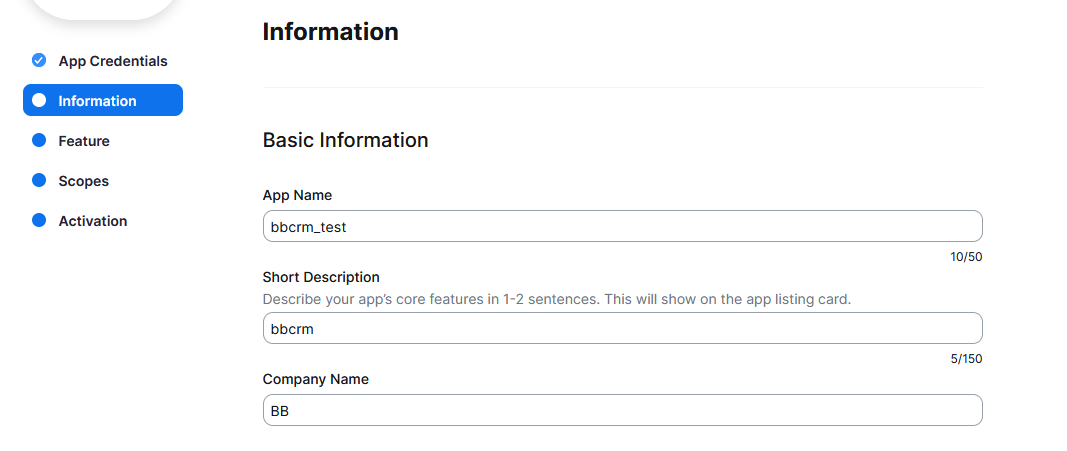Go to the Feature section
The width and height of the screenshot is (1067, 451).
84,141
